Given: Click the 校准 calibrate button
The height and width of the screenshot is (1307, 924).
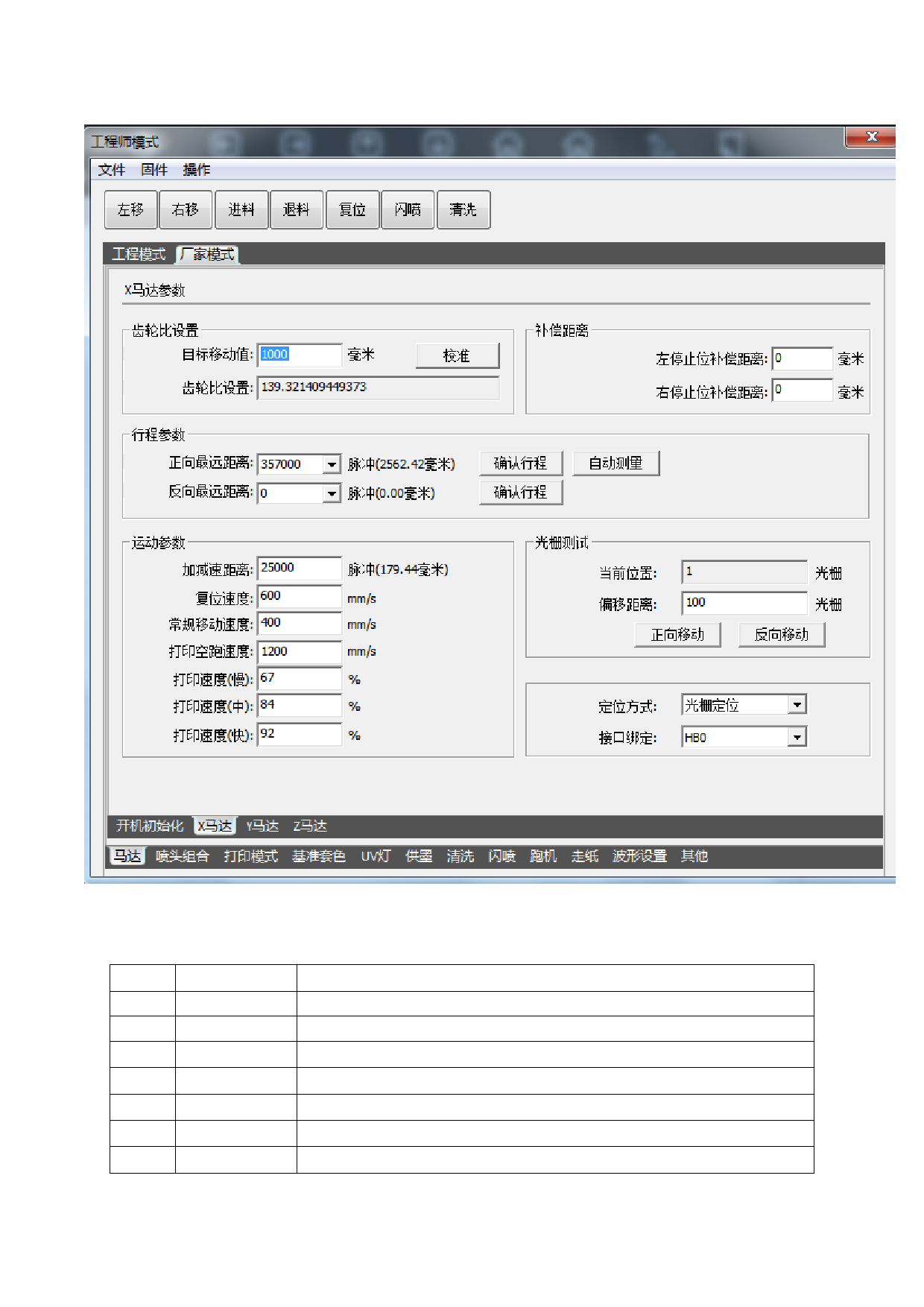Looking at the screenshot, I should click(457, 356).
